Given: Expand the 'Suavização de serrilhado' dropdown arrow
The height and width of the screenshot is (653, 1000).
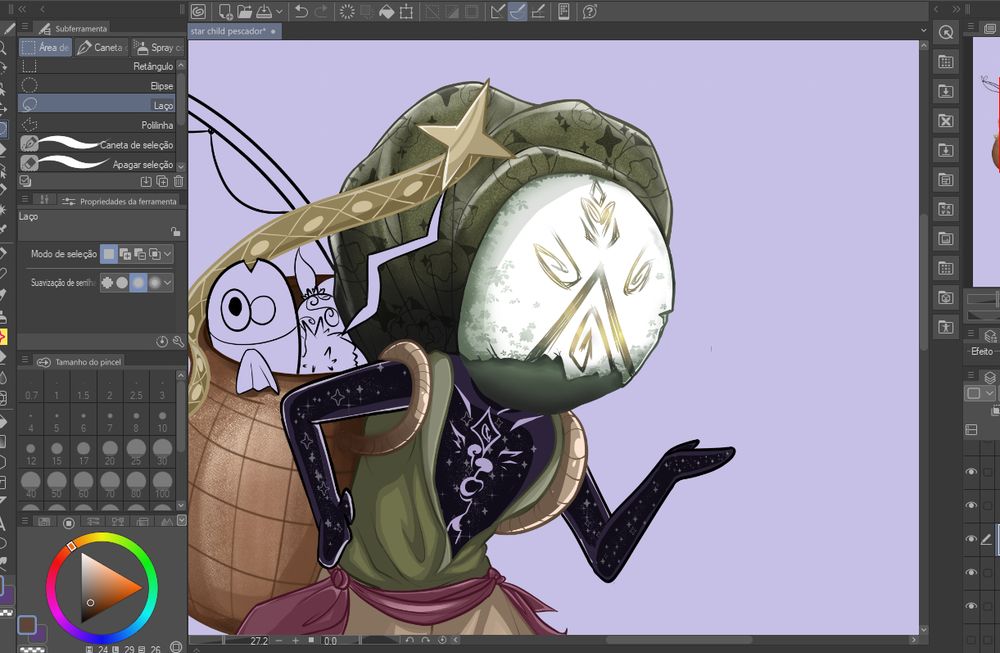Looking at the screenshot, I should [x=168, y=282].
